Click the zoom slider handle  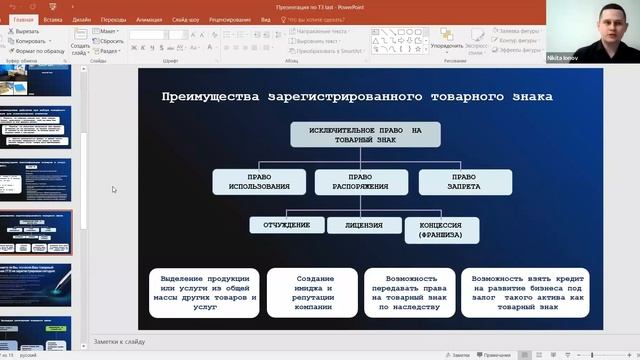(592, 355)
